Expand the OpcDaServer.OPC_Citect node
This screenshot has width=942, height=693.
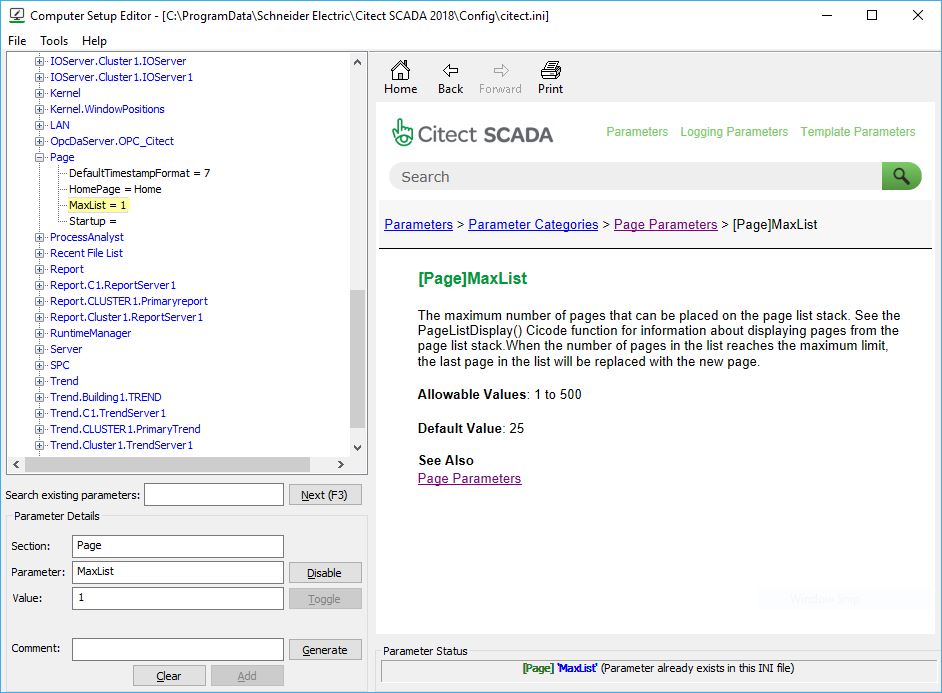tap(40, 141)
